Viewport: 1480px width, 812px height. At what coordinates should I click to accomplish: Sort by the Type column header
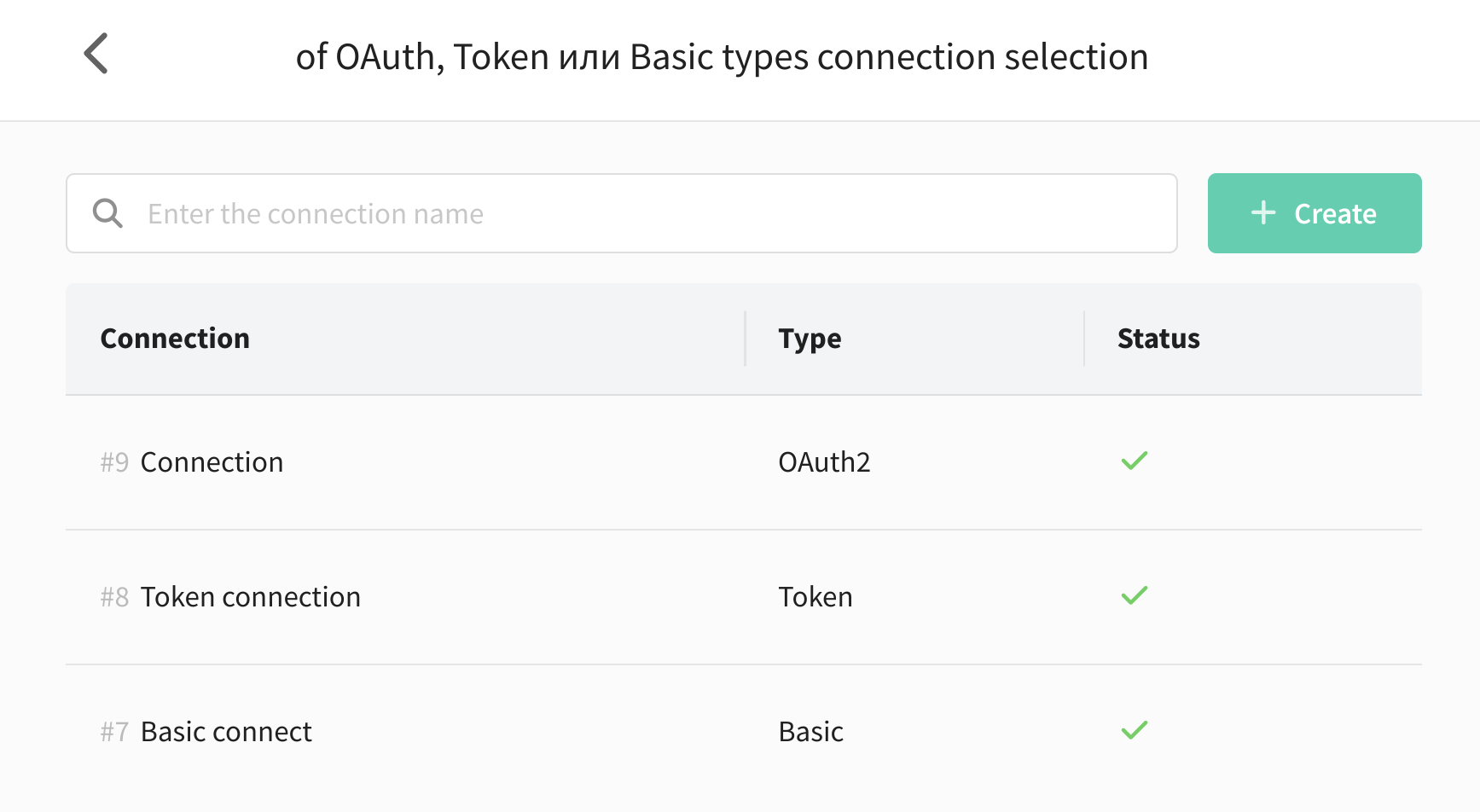[x=810, y=339]
